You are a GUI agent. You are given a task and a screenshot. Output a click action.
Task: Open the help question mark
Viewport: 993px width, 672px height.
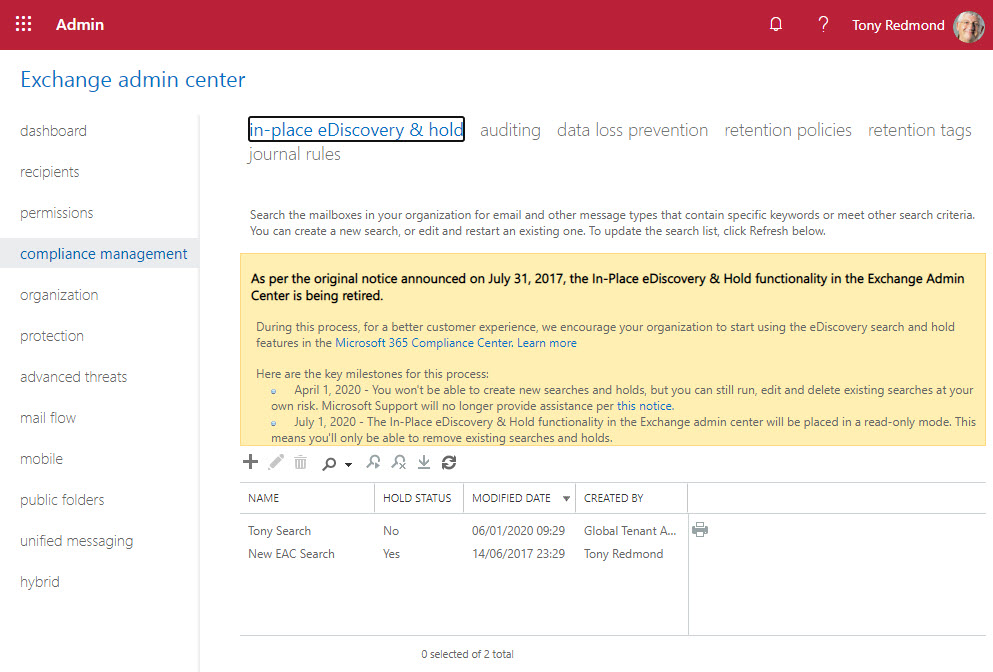coord(823,25)
